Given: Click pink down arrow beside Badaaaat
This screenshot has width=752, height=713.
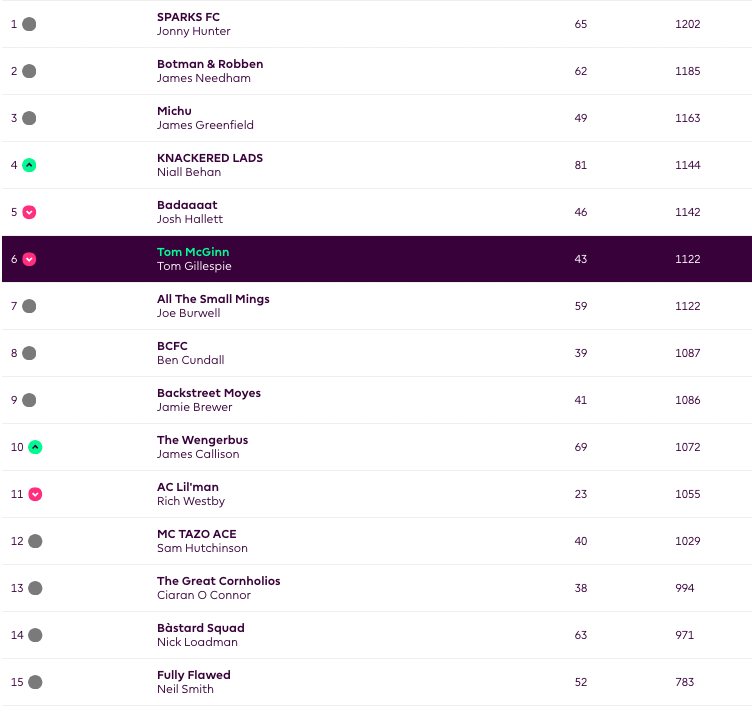Looking at the screenshot, I should click(29, 212).
